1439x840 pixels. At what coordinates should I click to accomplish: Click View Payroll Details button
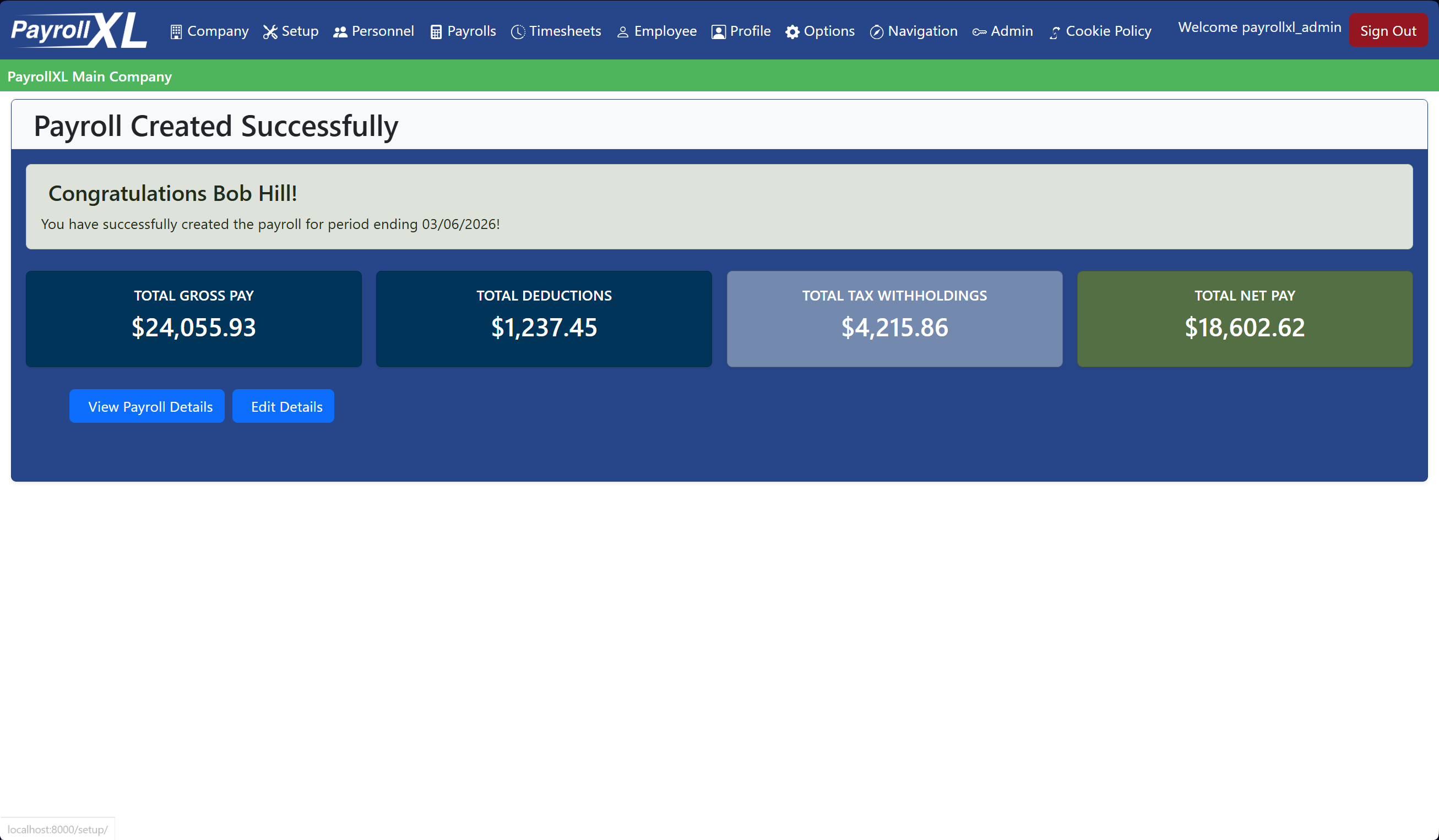click(x=146, y=406)
